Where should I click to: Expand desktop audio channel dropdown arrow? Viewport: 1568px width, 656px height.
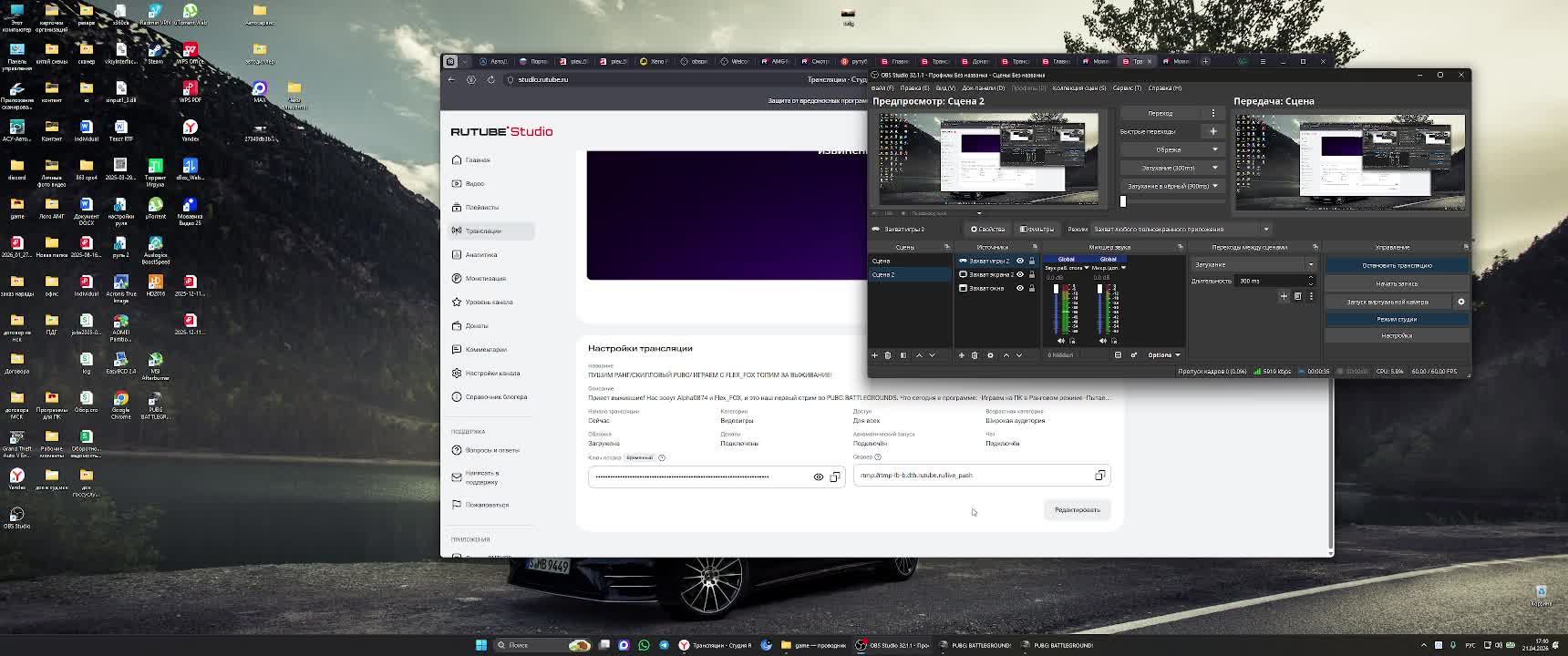(1086, 268)
